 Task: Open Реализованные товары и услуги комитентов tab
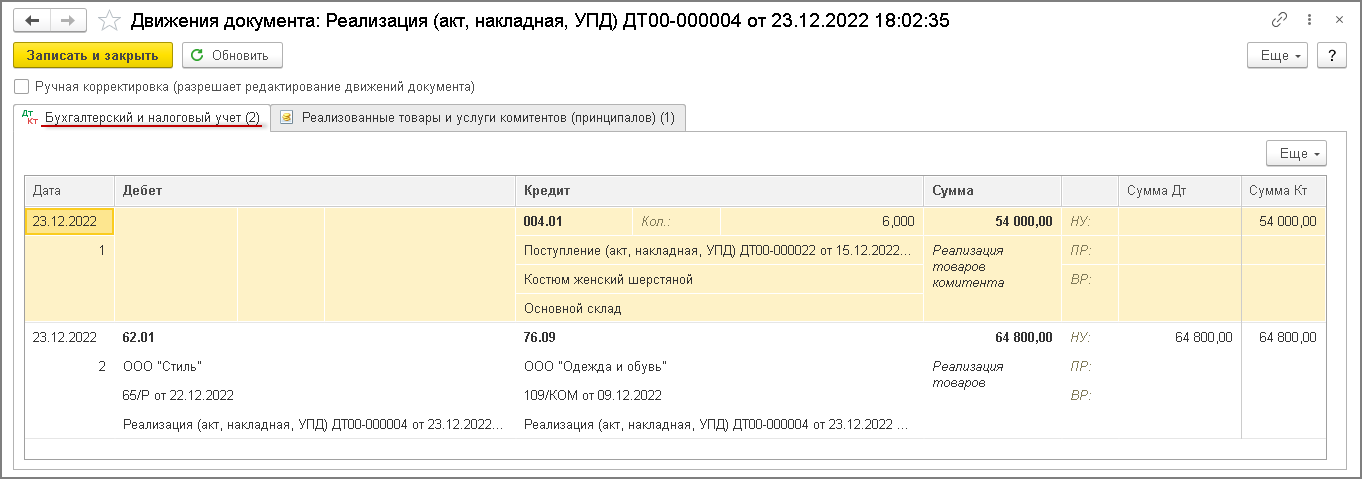(x=488, y=118)
